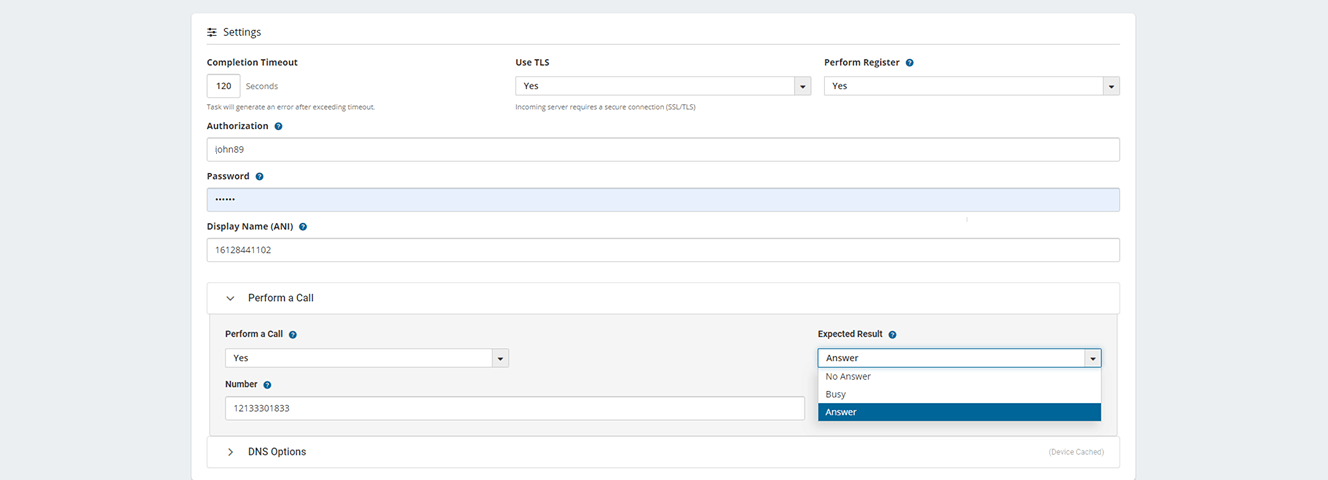Click help icon beside Perform a Call label
Viewport: 1328px width, 480px height.
click(293, 334)
